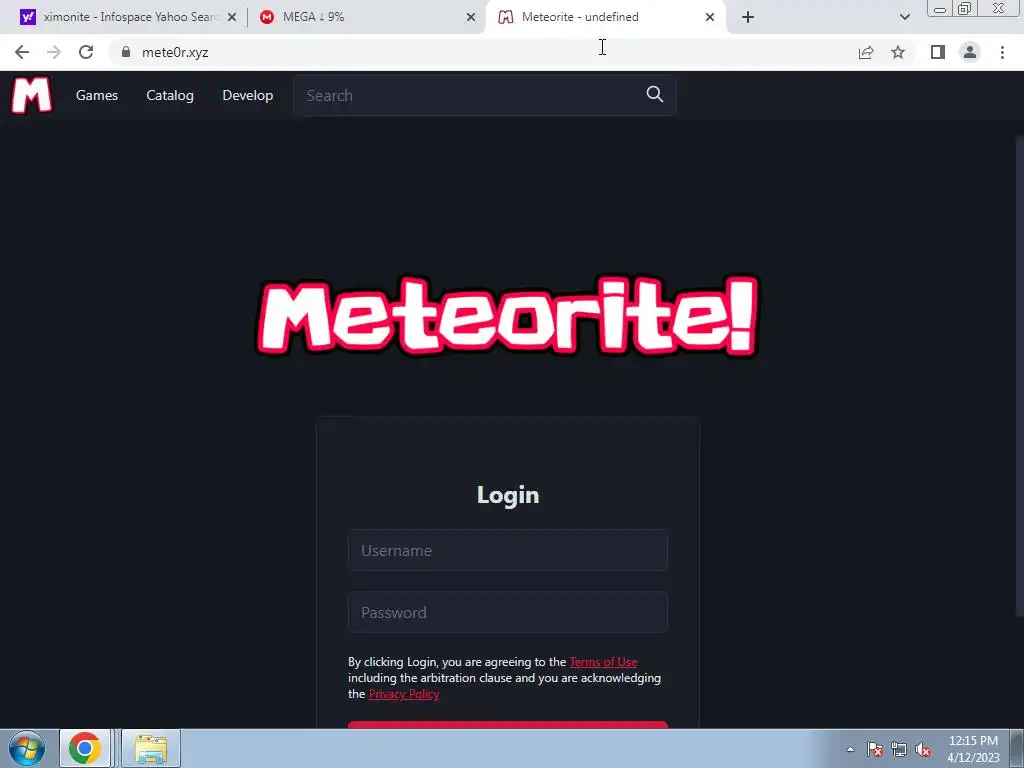Open the share this page icon
This screenshot has height=768, width=1024.
tap(866, 52)
